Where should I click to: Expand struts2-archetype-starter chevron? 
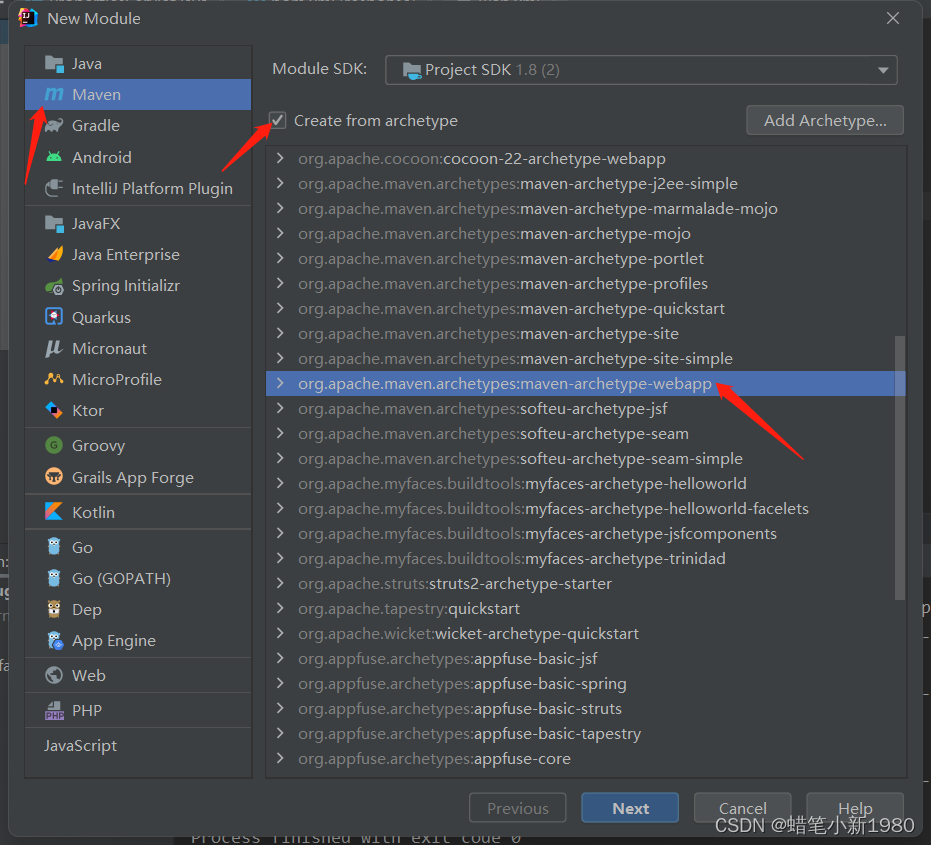[280, 583]
